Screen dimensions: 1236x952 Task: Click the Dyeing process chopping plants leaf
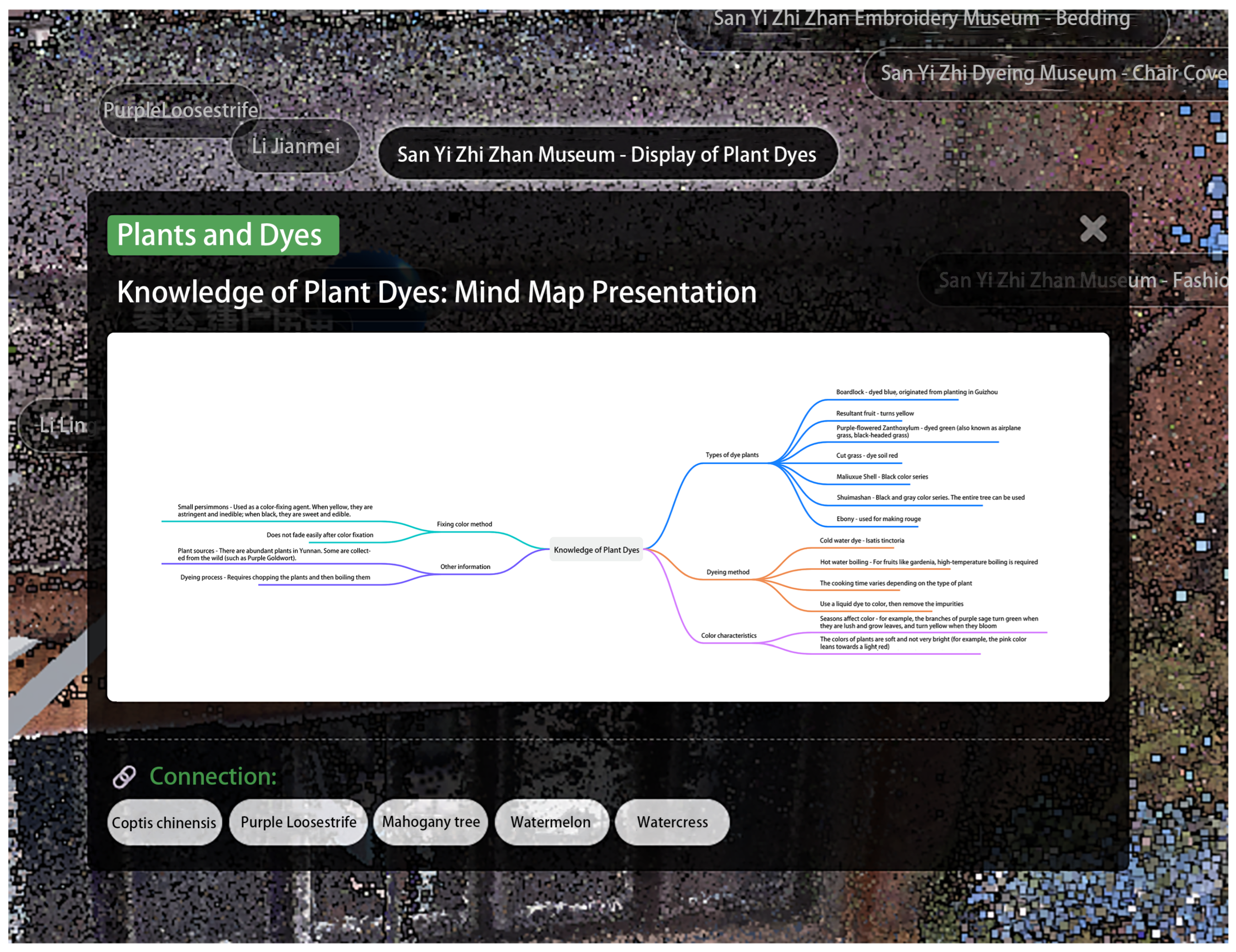tap(275, 577)
